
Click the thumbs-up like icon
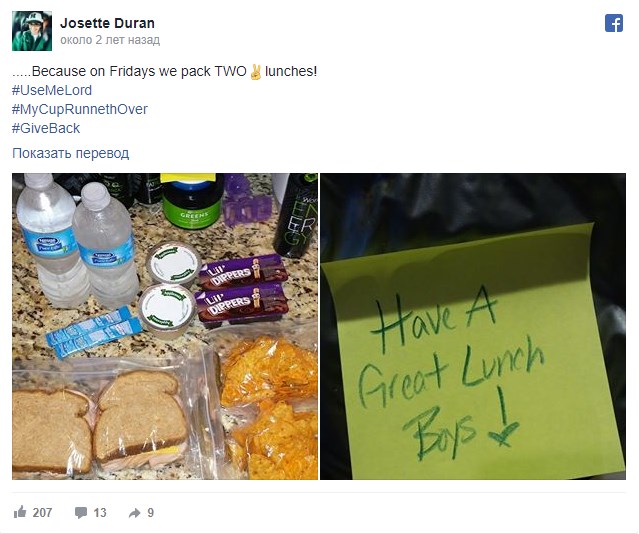[x=20, y=512]
